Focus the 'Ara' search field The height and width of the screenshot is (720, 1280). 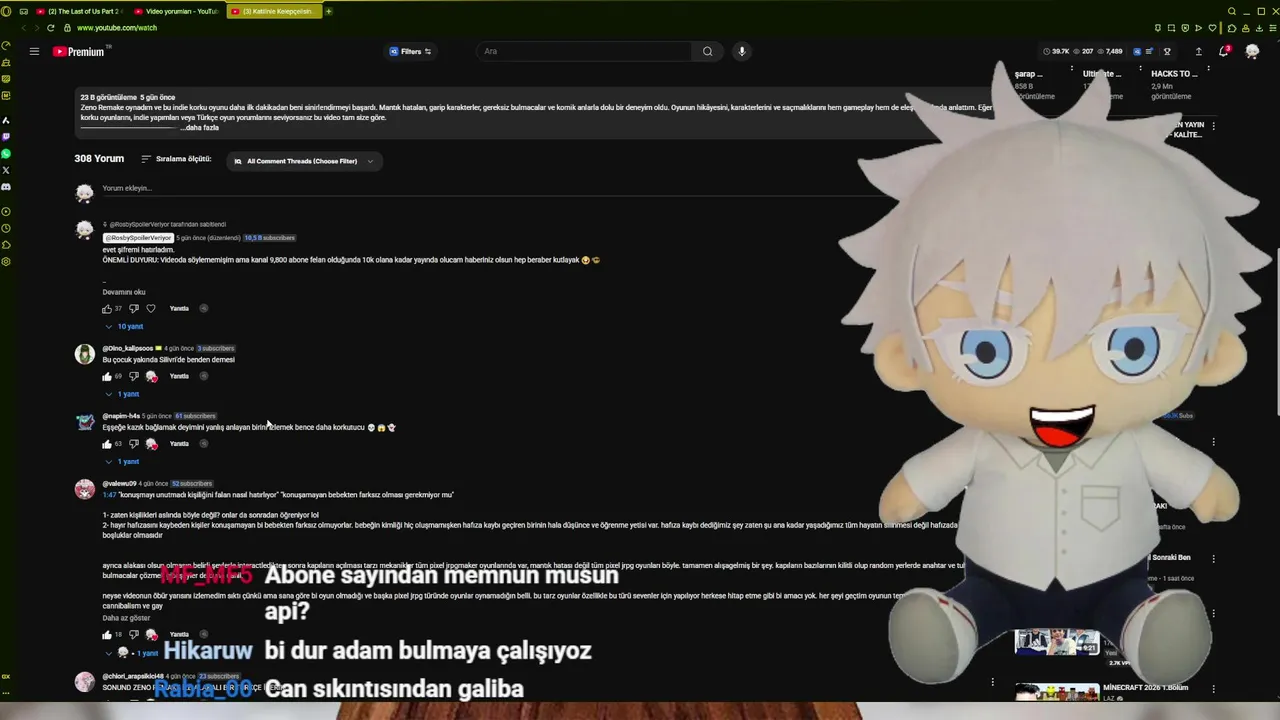[585, 51]
